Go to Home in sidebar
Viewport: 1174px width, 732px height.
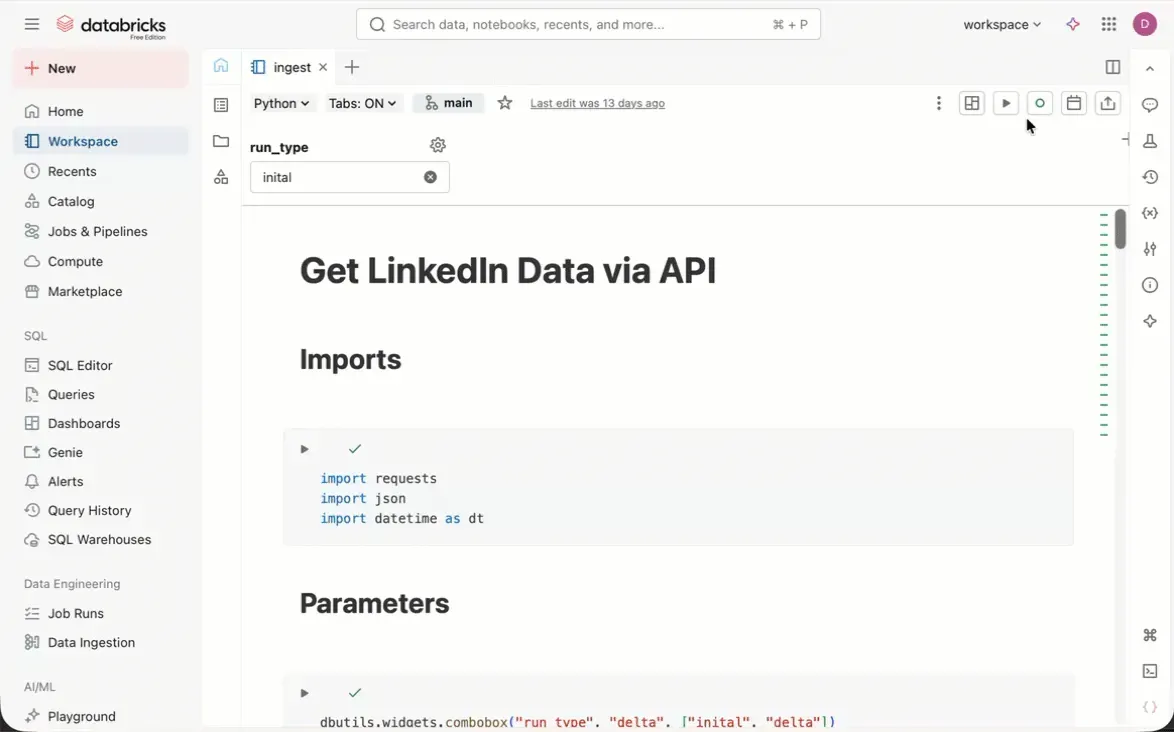pyautogui.click(x=101, y=112)
